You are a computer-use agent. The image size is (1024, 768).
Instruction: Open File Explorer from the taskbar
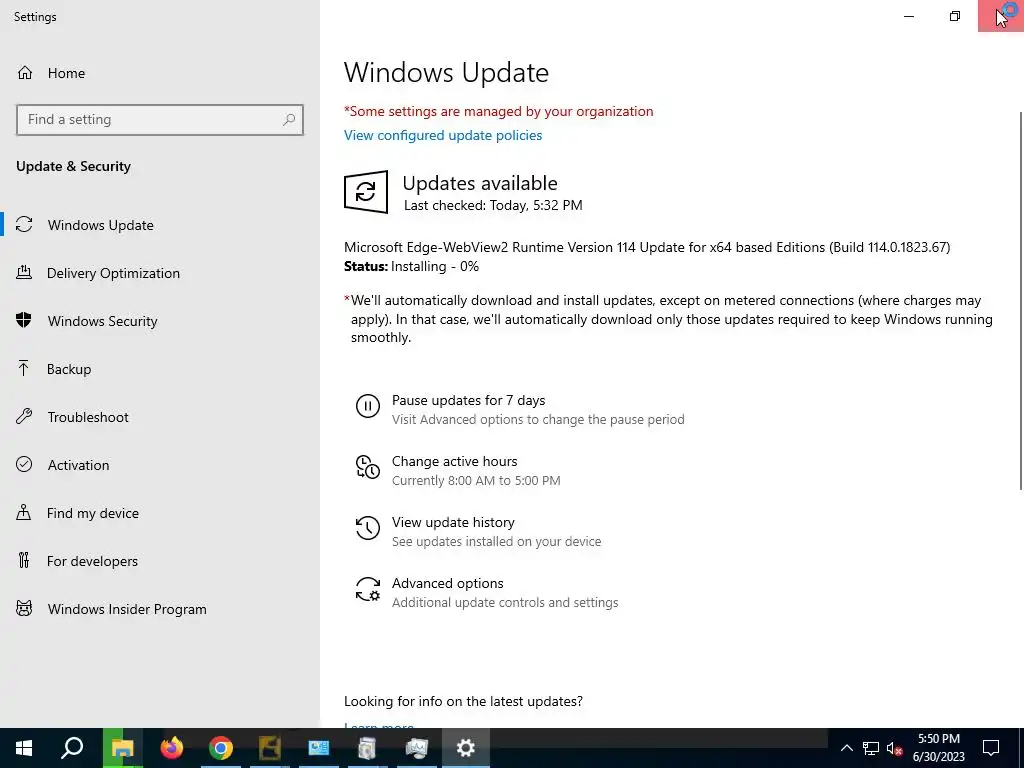pos(123,748)
